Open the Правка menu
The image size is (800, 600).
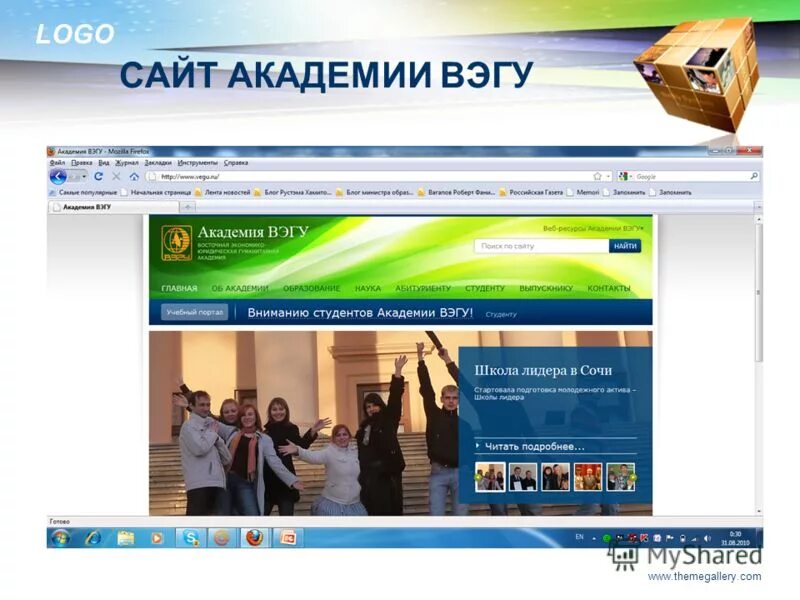[x=82, y=163]
